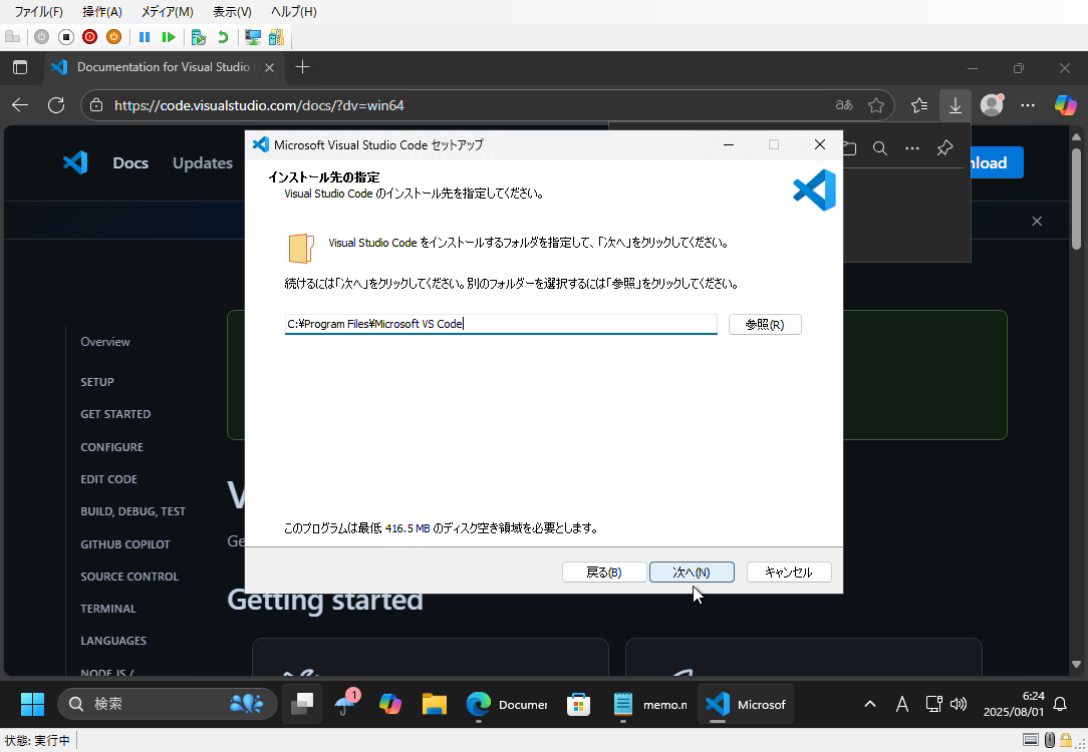This screenshot has width=1088, height=752.
Task: Search downloads in the downloads panel
Action: [x=880, y=148]
